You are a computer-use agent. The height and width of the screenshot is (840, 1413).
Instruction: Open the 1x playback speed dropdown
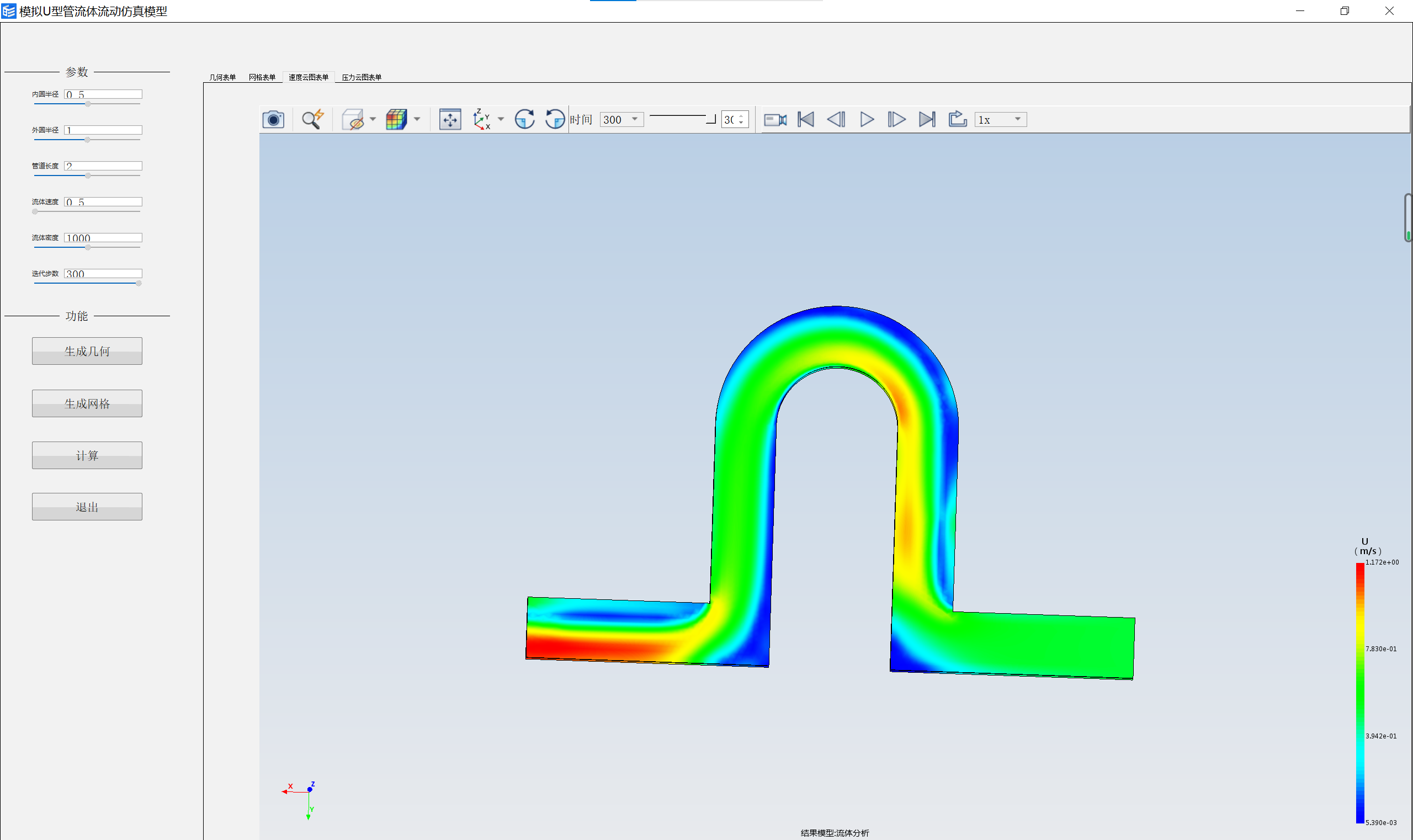coord(1000,119)
